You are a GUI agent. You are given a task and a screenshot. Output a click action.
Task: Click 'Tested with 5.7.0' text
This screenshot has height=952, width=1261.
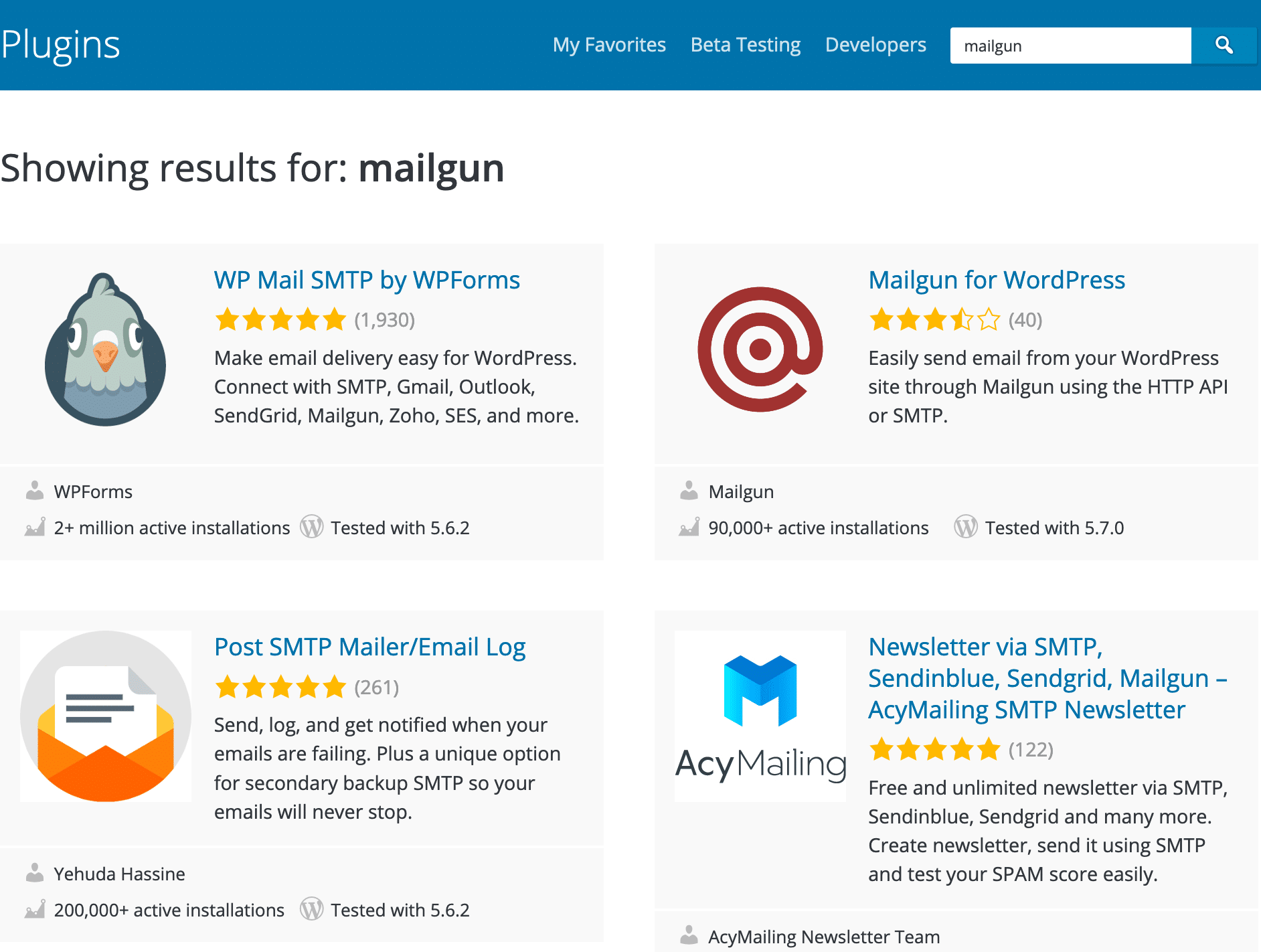pos(1054,528)
